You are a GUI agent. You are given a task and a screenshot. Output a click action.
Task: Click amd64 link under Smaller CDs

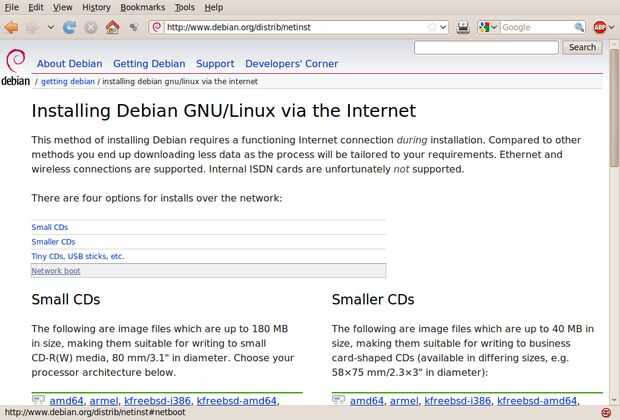point(367,401)
